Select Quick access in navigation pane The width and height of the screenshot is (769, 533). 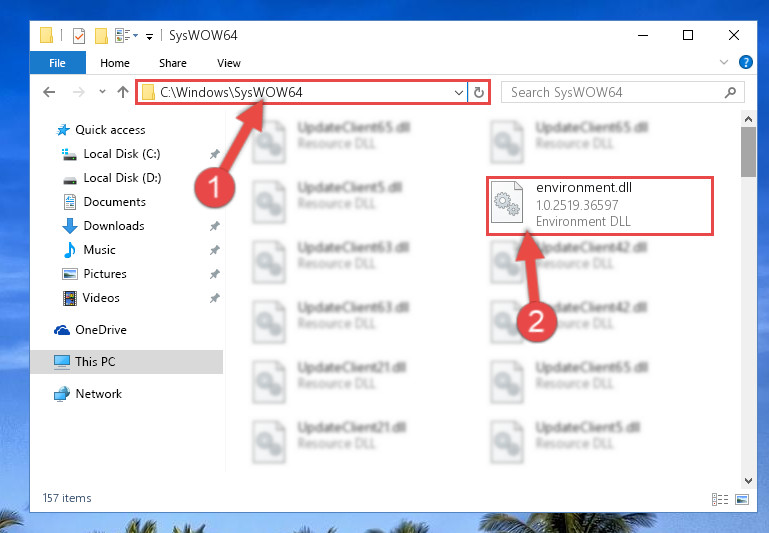110,129
